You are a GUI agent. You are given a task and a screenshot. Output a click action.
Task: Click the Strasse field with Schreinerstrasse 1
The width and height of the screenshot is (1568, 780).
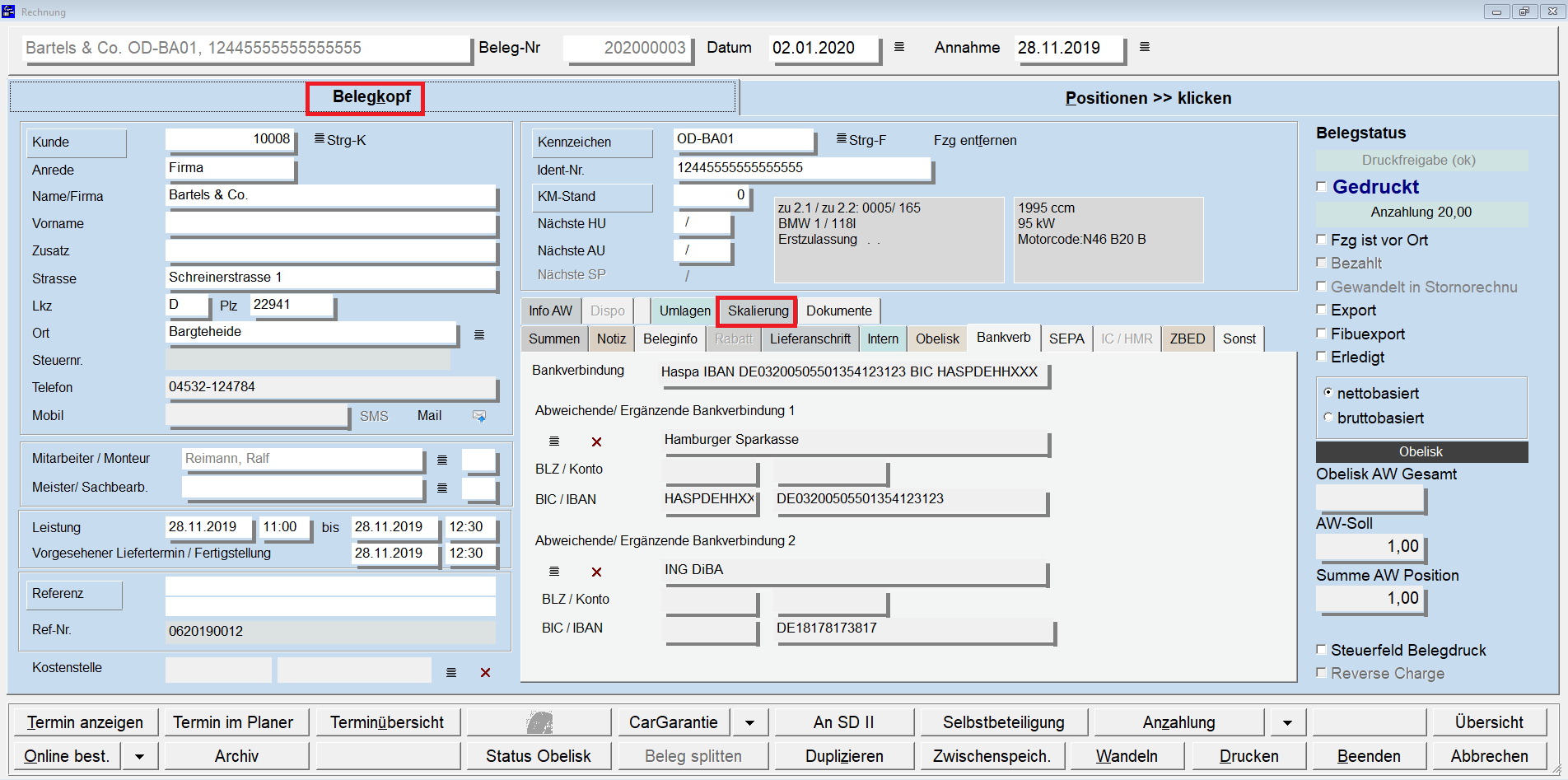[x=331, y=278]
